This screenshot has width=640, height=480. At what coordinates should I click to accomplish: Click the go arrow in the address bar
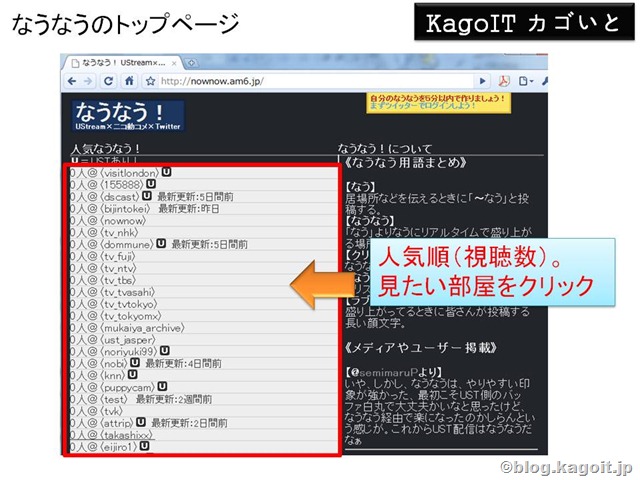click(x=482, y=81)
